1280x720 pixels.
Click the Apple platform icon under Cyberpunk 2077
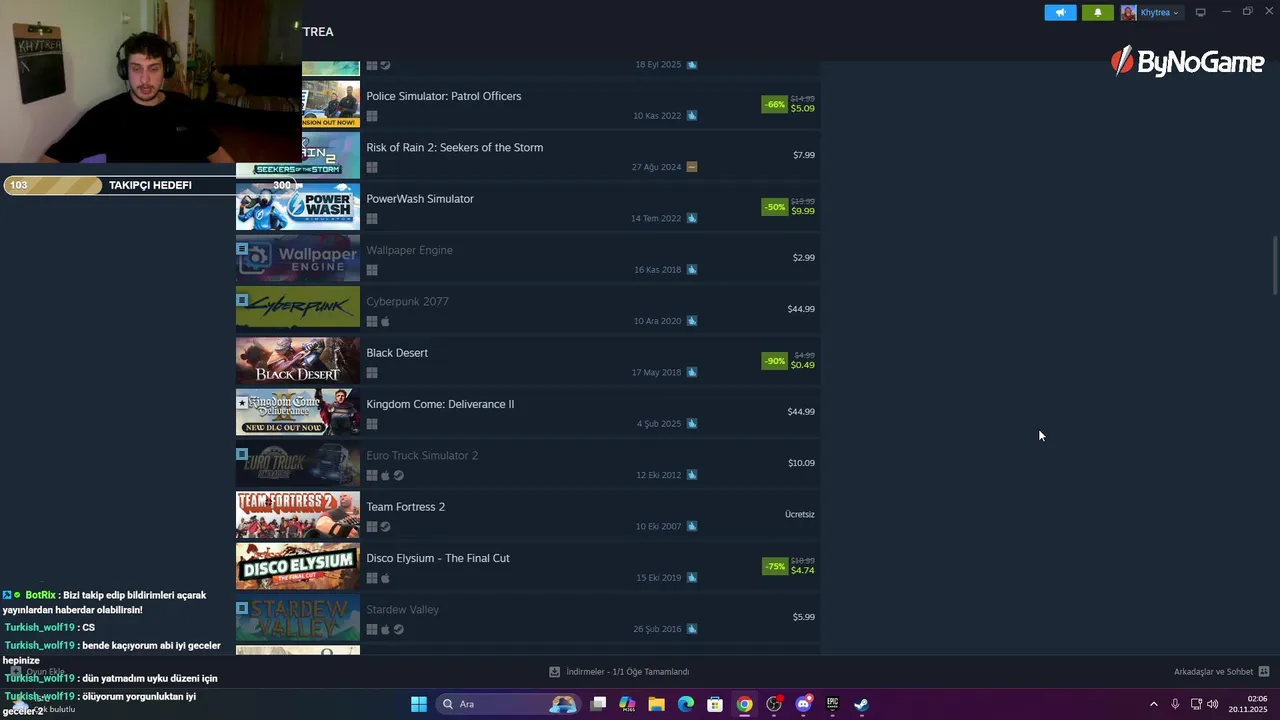pyautogui.click(x=385, y=321)
